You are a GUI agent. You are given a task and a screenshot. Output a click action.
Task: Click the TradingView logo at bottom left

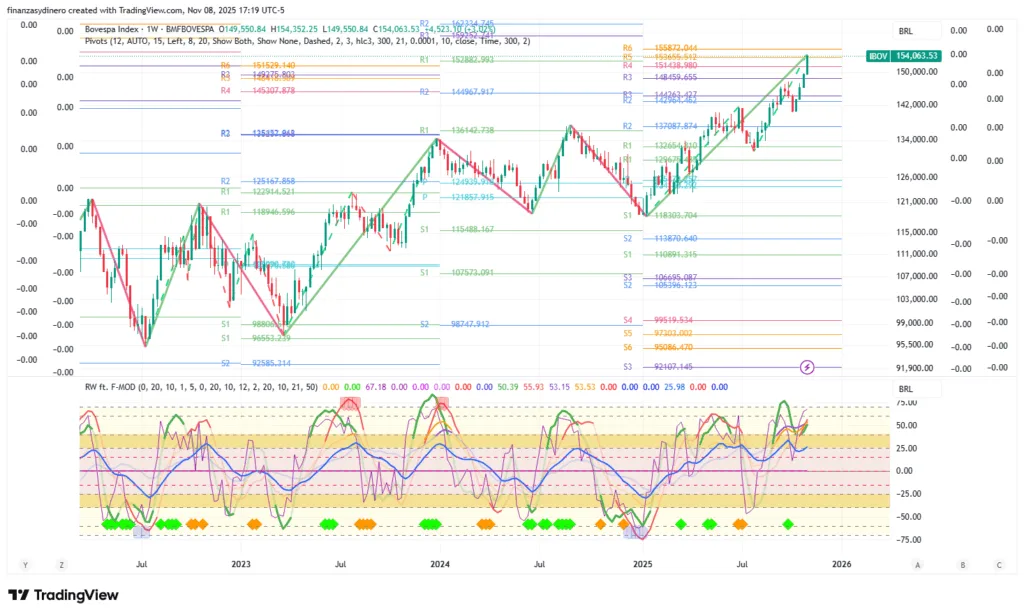[63, 595]
